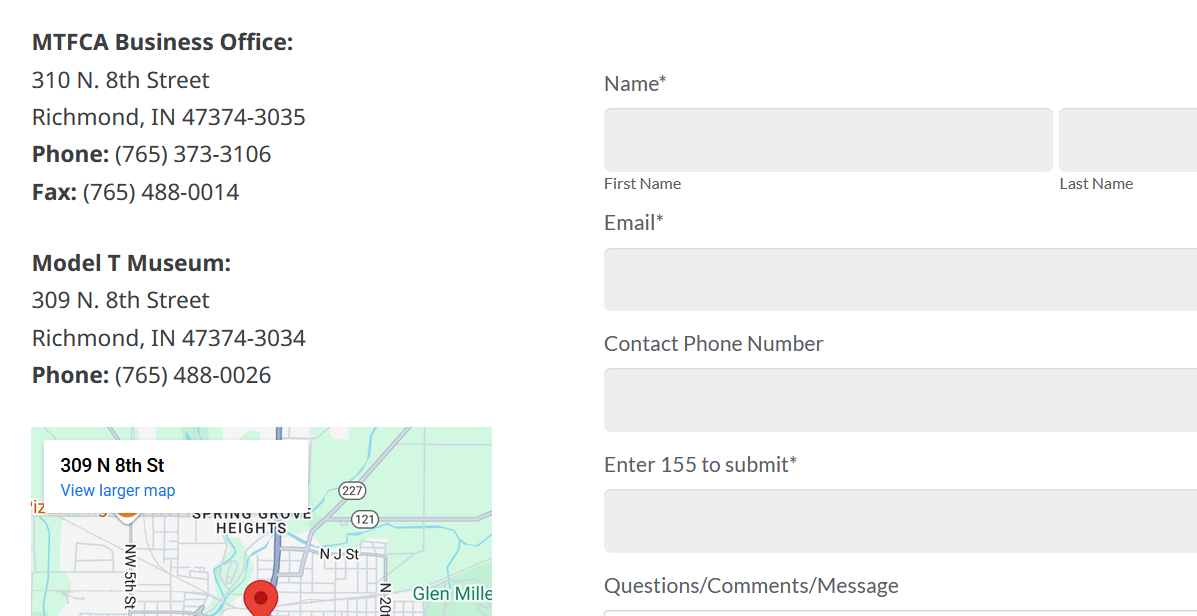The height and width of the screenshot is (616, 1197).
Task: Click the Business Office phone number (765) 373-3106
Action: 193,154
